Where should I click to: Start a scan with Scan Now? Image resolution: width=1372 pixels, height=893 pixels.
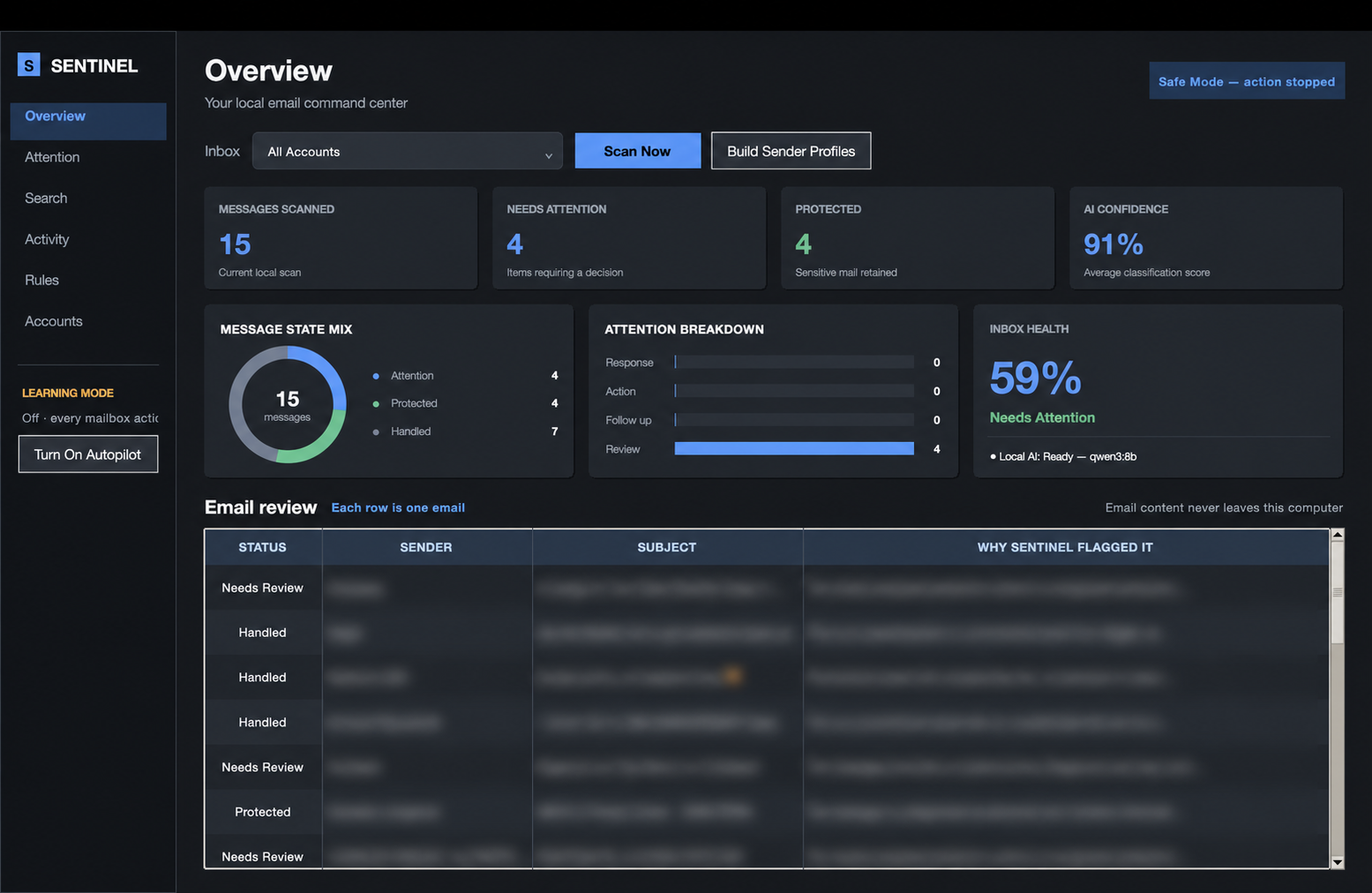tap(638, 151)
